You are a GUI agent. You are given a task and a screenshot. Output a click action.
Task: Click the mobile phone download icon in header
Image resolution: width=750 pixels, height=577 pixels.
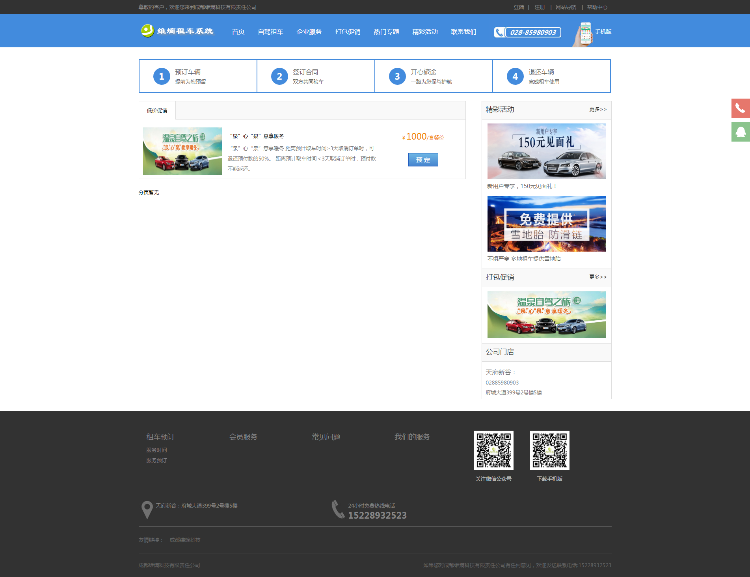pos(582,33)
